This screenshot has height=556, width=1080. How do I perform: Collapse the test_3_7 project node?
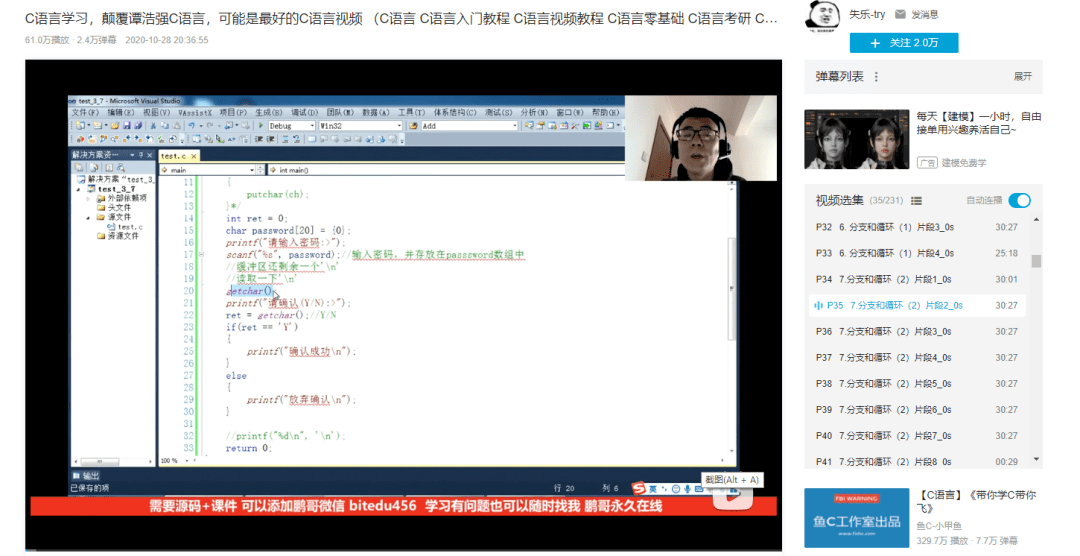pos(79,189)
